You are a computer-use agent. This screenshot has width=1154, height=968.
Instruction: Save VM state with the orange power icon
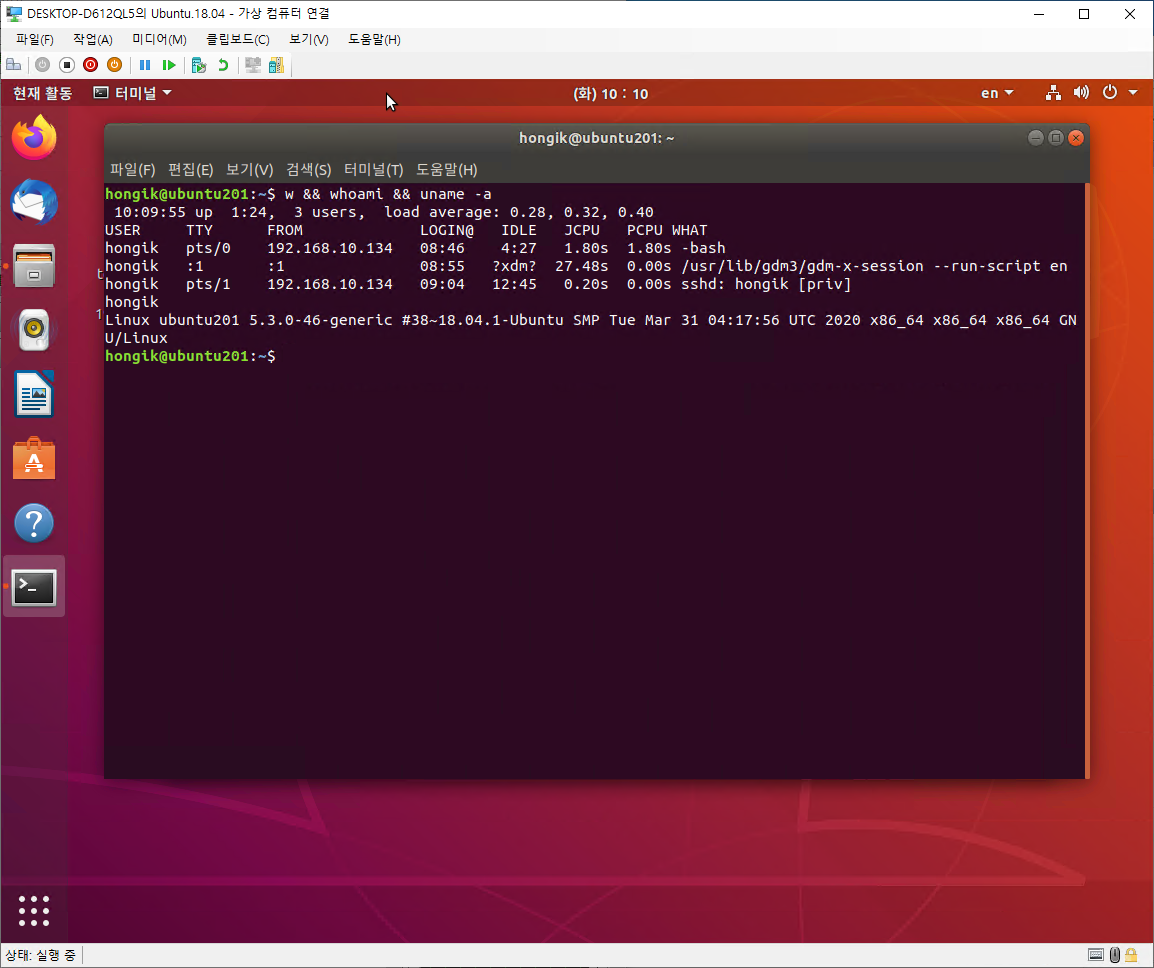114,65
